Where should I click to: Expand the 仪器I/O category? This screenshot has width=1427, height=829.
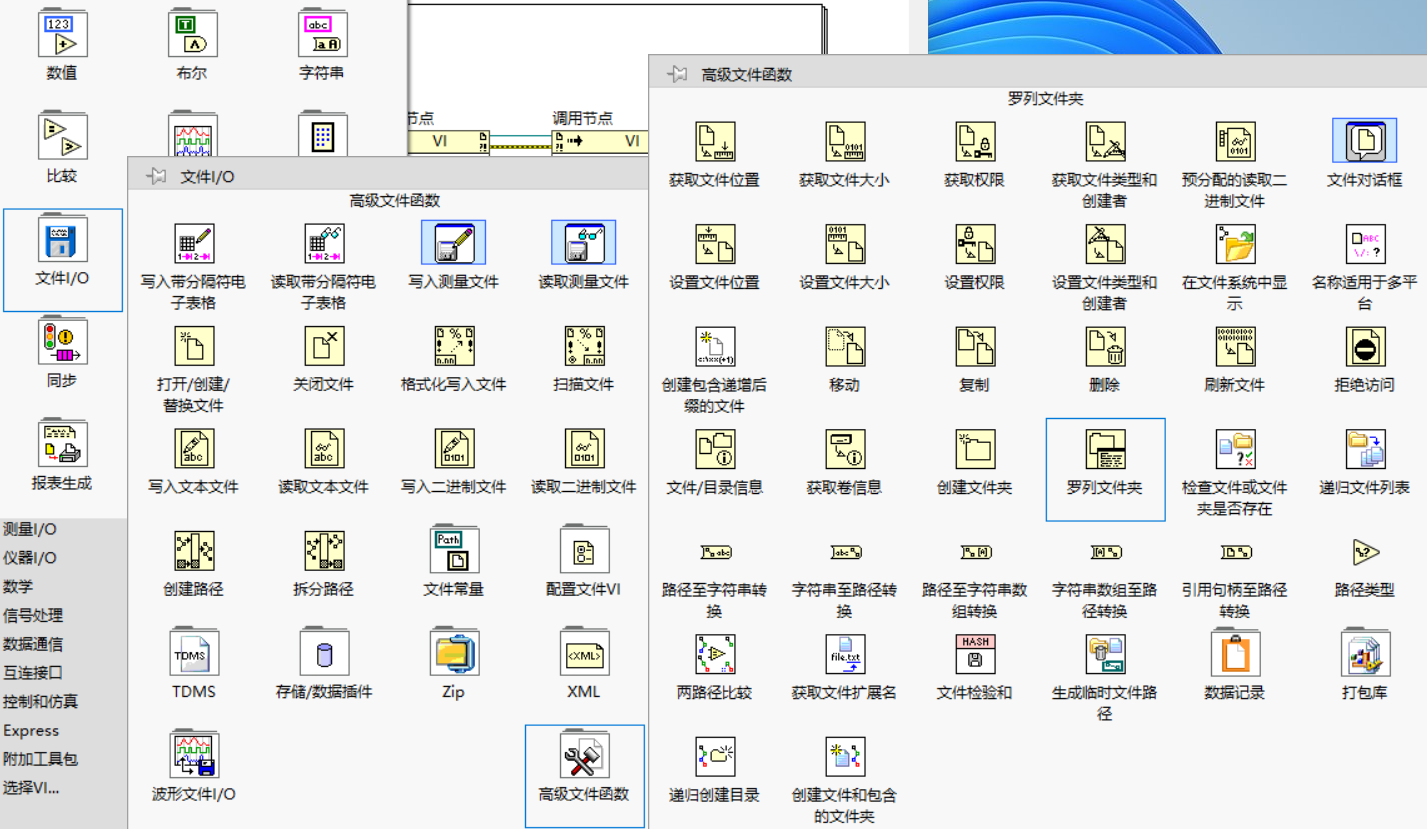pos(30,558)
